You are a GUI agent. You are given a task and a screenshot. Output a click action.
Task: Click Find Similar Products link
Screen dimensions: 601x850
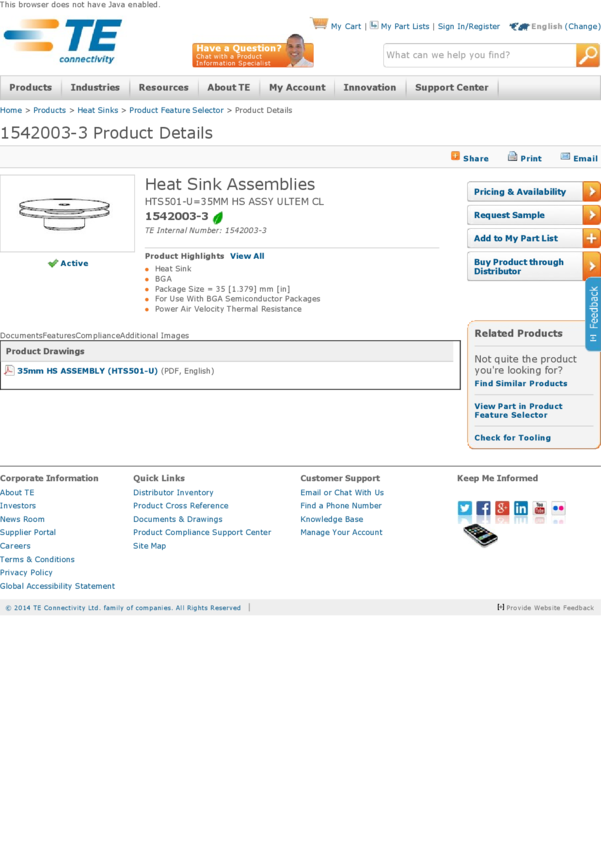coord(521,383)
